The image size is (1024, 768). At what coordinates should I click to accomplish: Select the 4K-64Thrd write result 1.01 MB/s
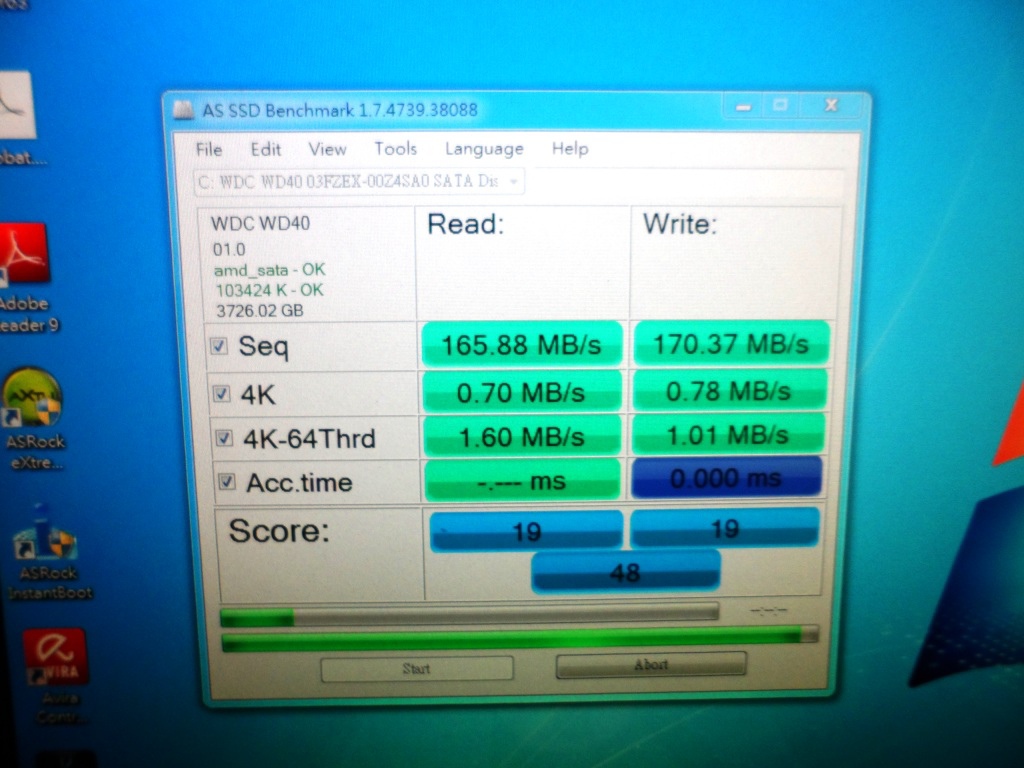click(727, 434)
